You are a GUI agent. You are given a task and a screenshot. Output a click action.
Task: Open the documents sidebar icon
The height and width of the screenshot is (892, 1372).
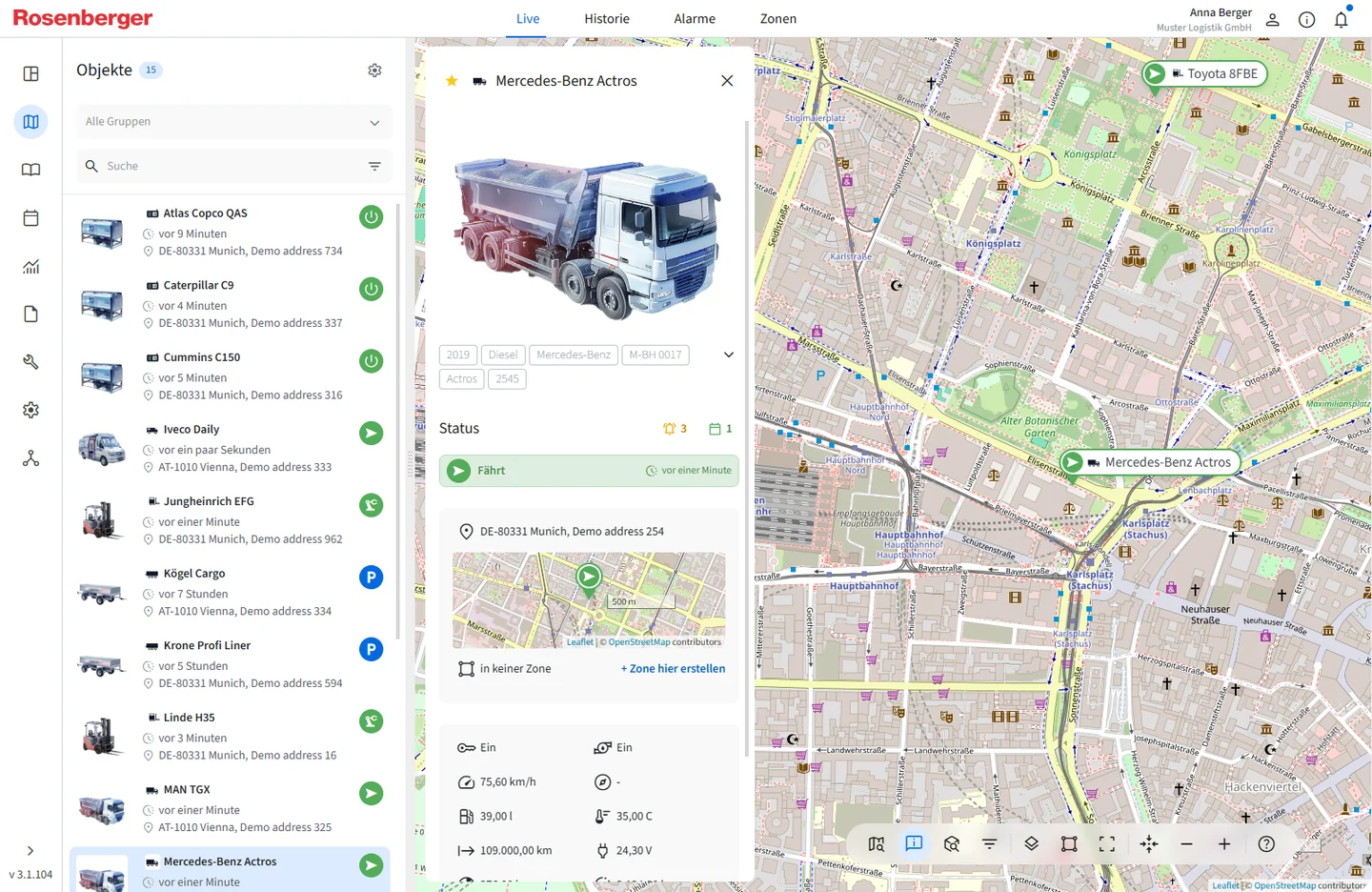click(30, 314)
